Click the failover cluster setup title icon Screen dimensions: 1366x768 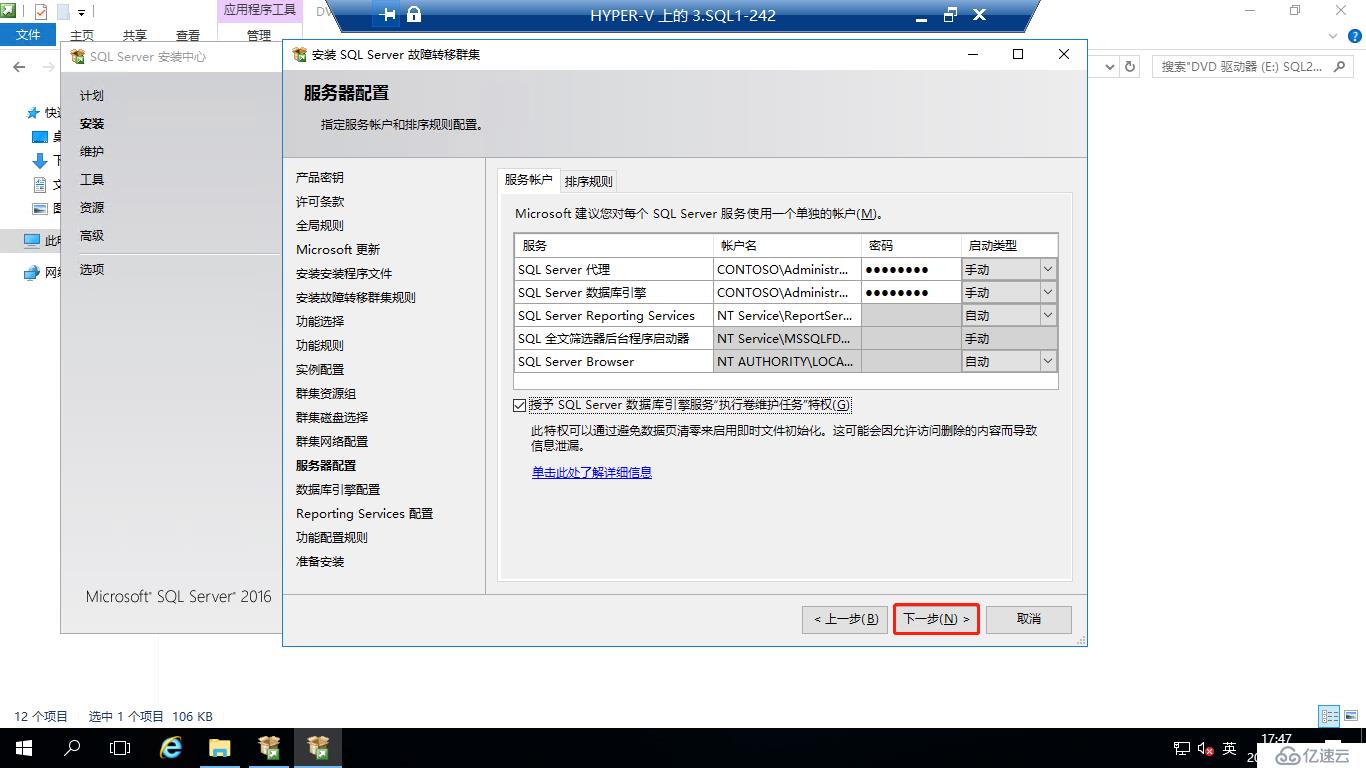tap(299, 54)
